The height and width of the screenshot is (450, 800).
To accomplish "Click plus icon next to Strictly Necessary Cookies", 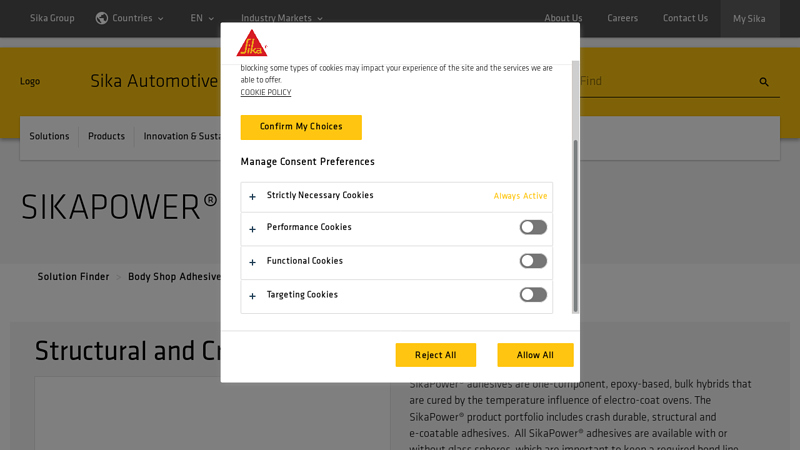I will click(252, 197).
